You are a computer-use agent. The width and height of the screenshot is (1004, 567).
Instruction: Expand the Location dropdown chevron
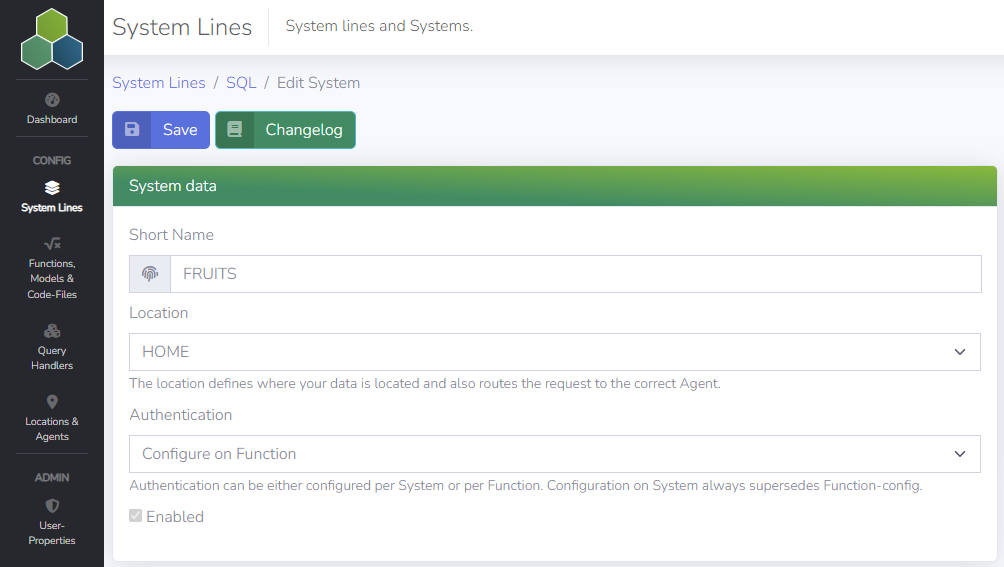point(959,352)
